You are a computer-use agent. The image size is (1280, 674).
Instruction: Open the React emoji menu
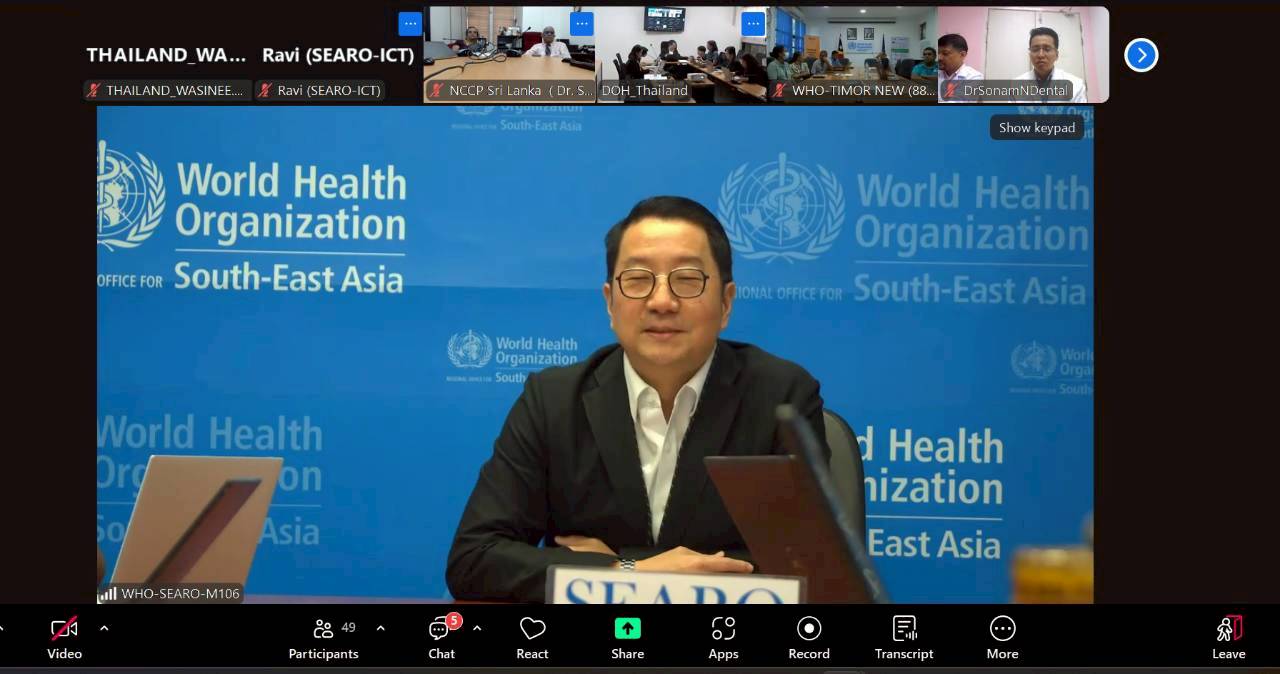532,638
